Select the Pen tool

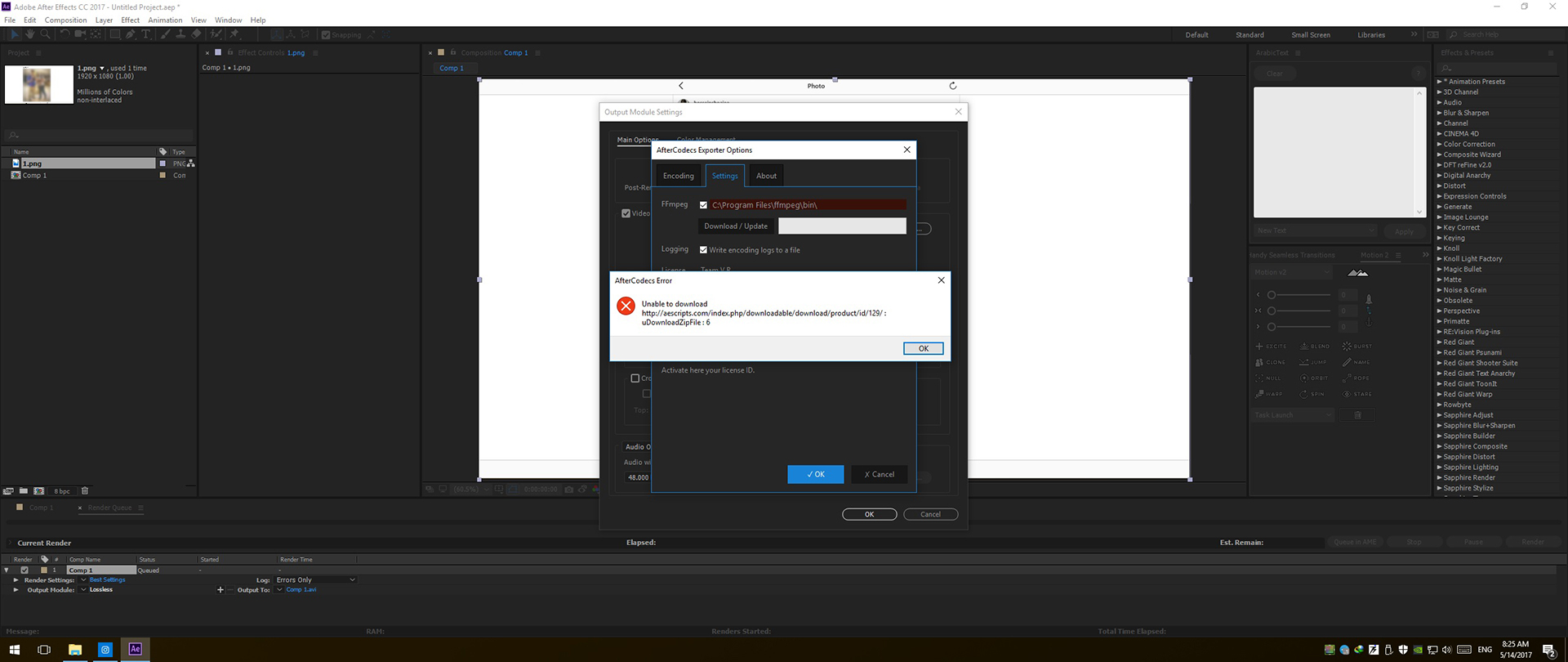click(x=130, y=34)
